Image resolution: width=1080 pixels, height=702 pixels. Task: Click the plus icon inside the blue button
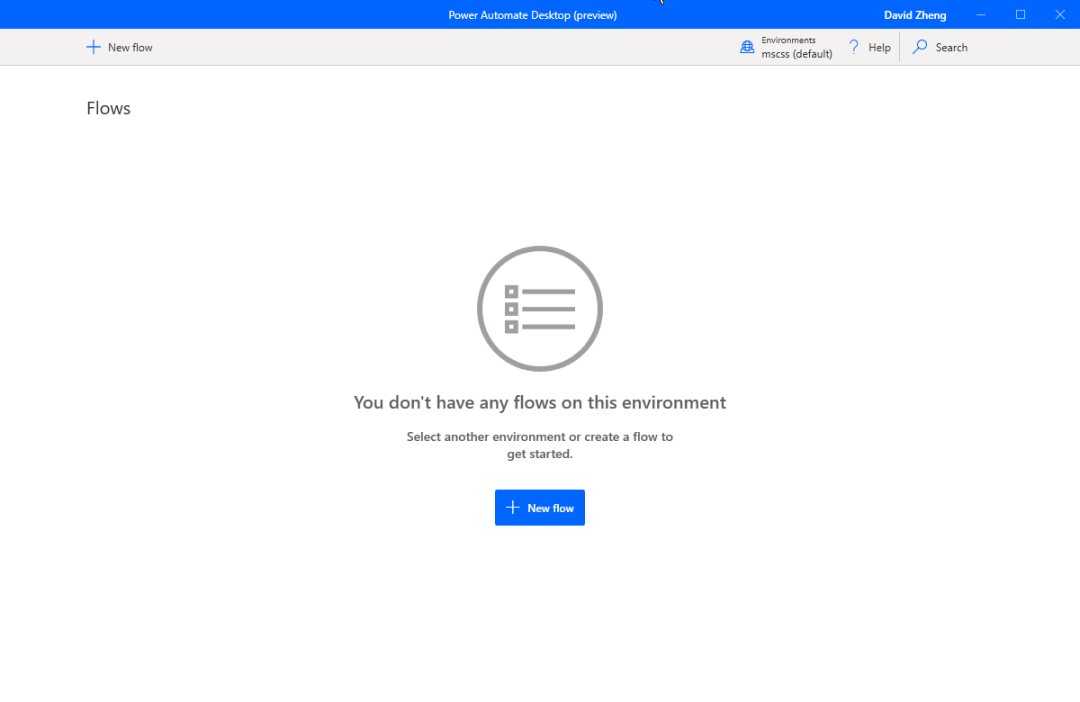tap(512, 508)
